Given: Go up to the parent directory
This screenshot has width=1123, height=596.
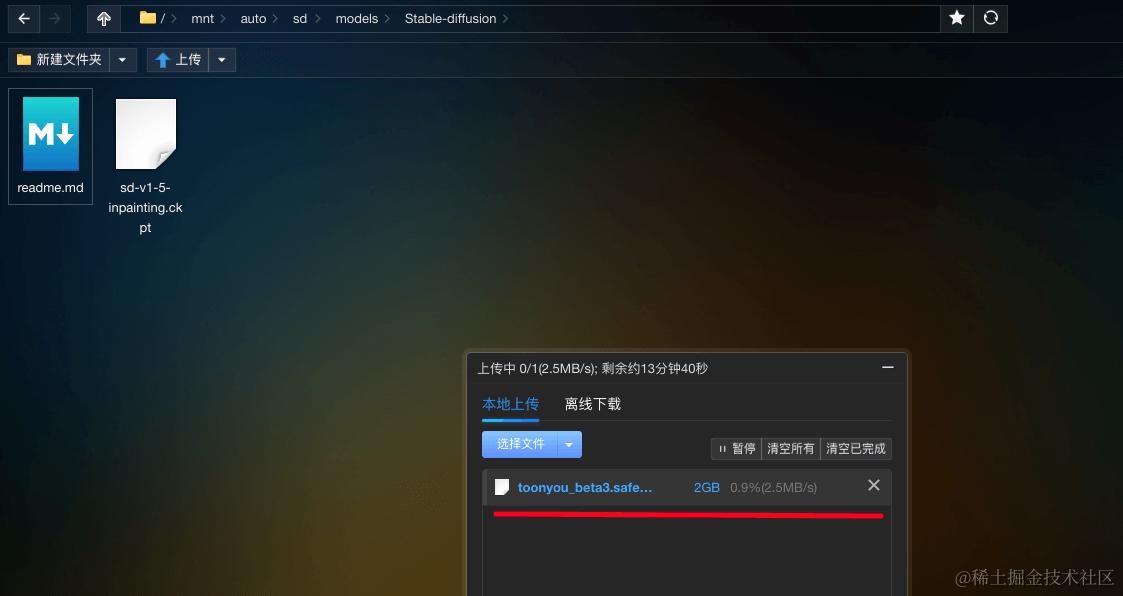Looking at the screenshot, I should click(104, 19).
